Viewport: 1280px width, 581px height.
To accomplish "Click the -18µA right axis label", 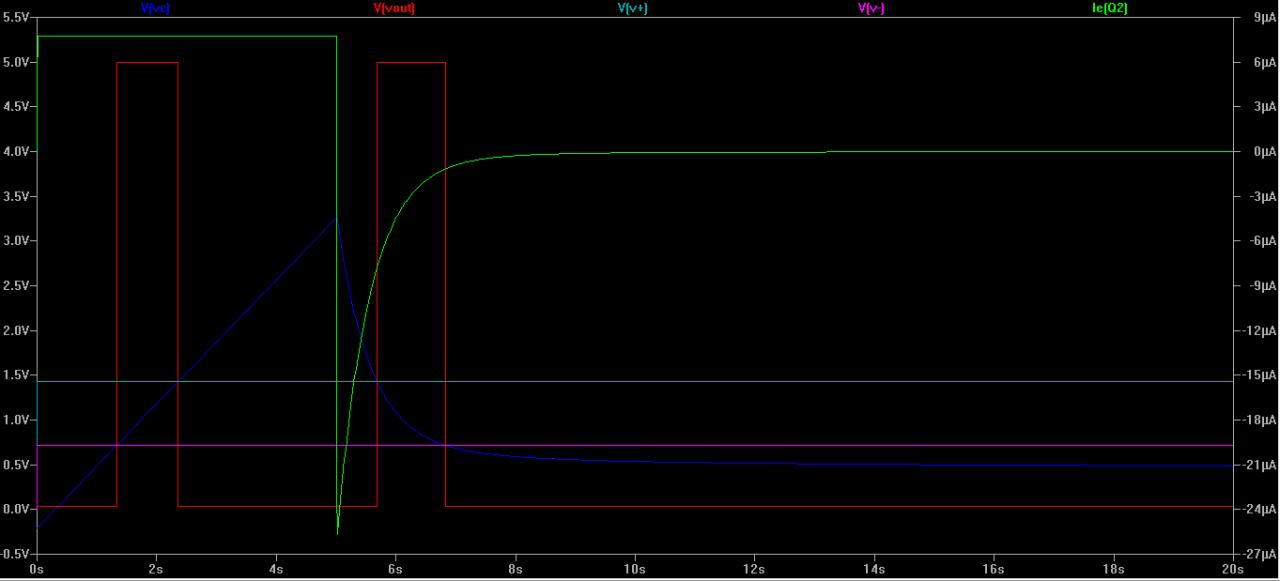I will [x=1260, y=420].
